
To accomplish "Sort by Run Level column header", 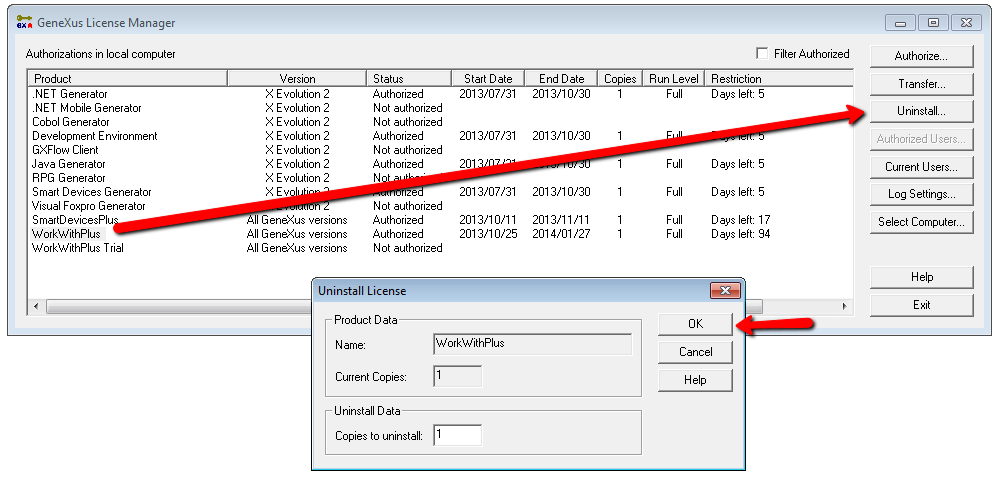I will coord(674,79).
